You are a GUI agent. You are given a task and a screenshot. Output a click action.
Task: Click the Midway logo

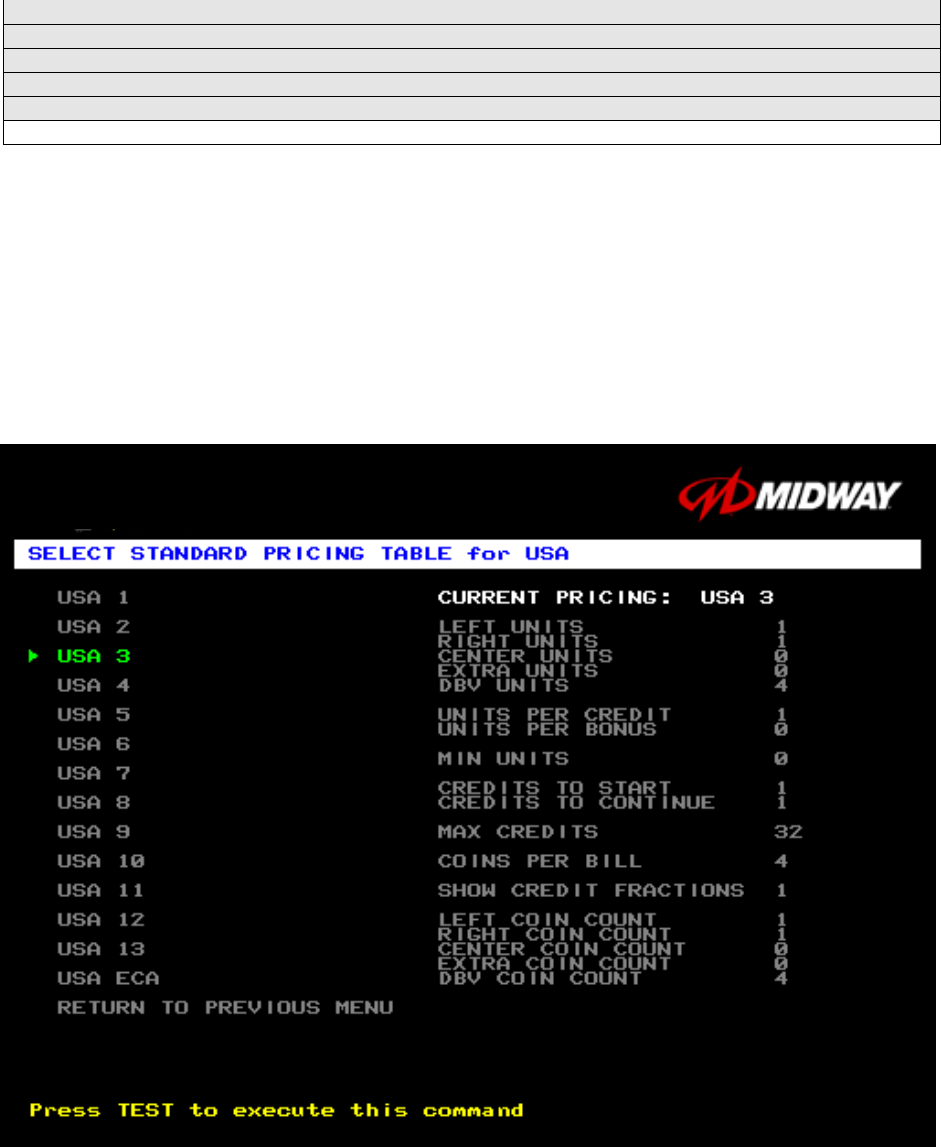tap(790, 495)
